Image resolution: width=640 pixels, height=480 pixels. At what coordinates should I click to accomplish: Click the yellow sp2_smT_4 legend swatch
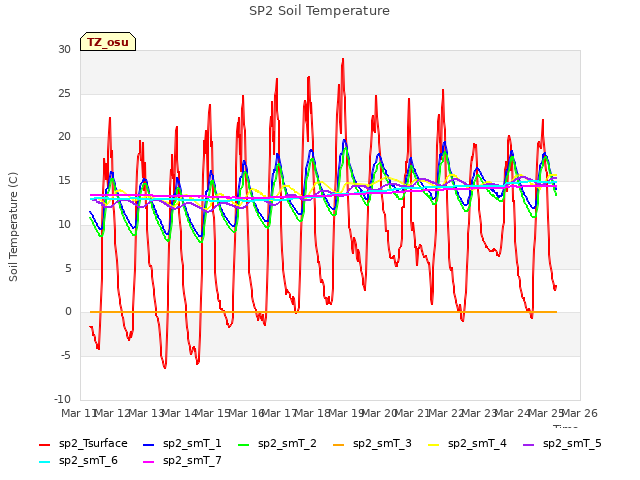tap(434, 444)
